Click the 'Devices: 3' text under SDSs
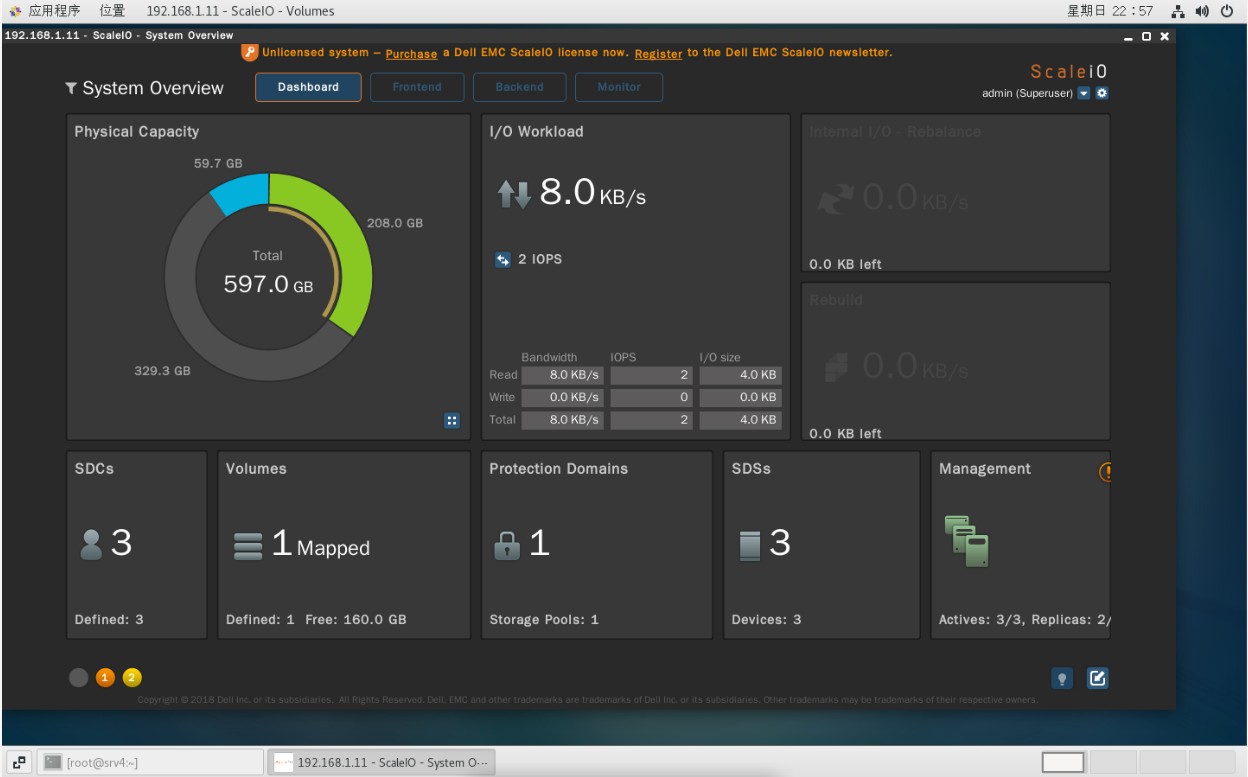This screenshot has height=777, width=1248. (x=766, y=620)
